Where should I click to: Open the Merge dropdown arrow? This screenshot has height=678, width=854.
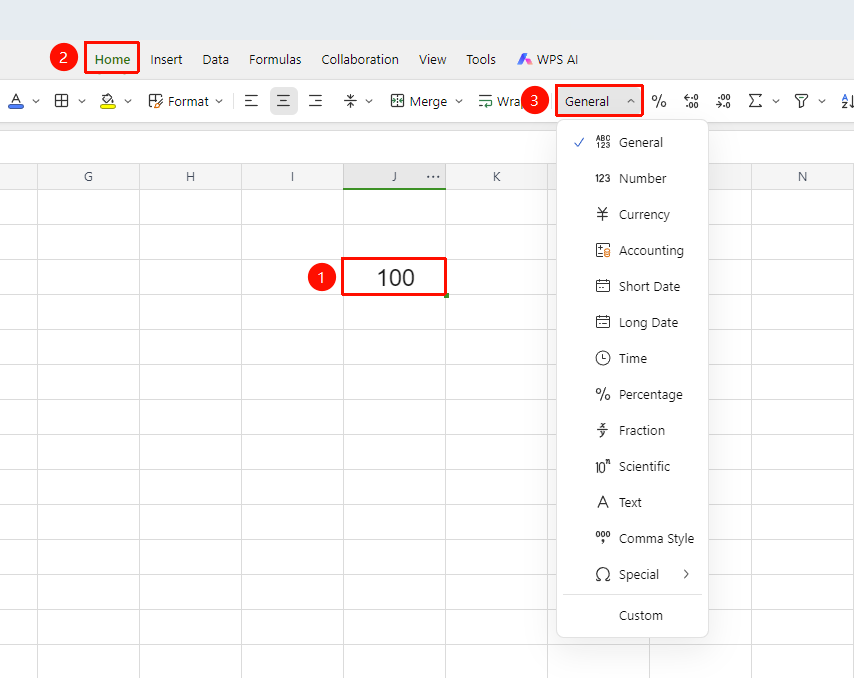tap(459, 101)
